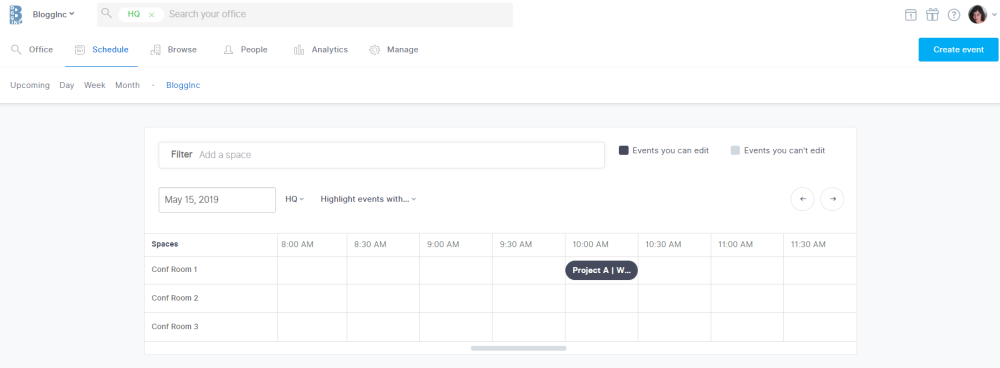
Task: Click the Manage gear icon
Action: (x=374, y=50)
